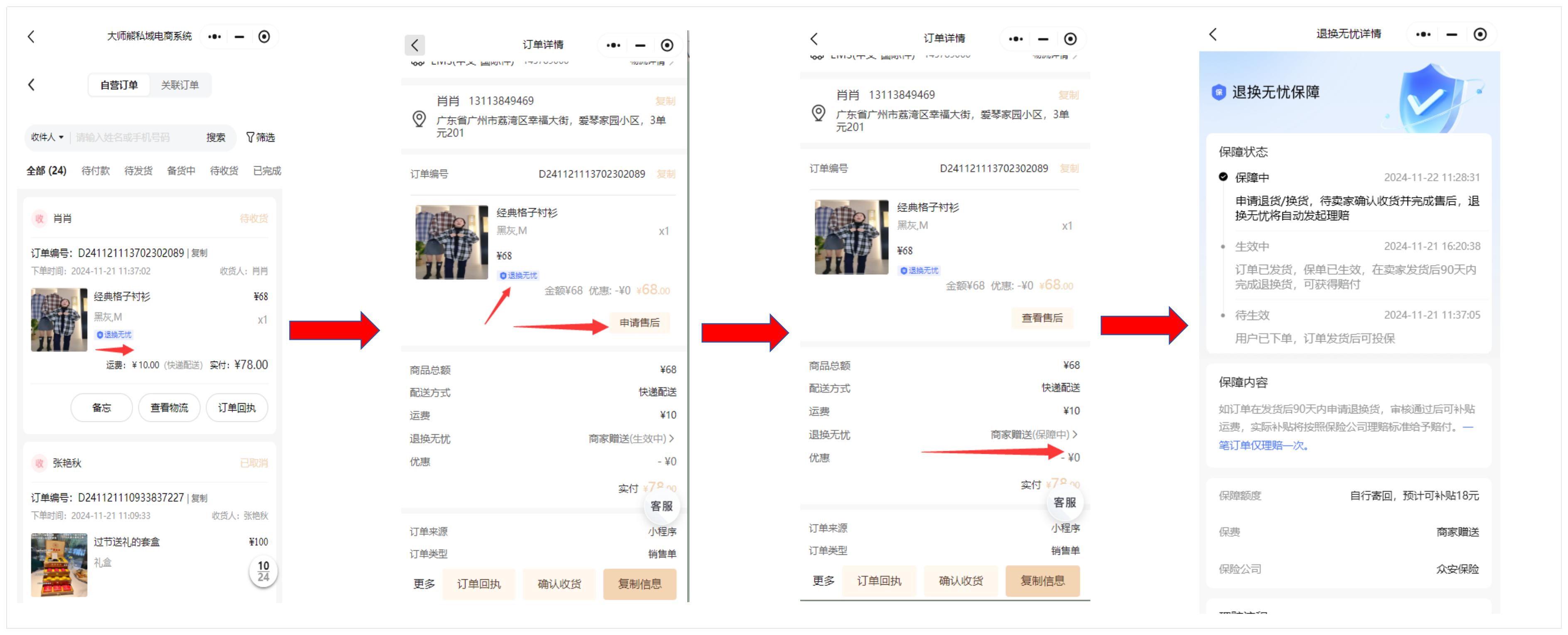Expand 商家赠送(生效中) chevron row
Screen dimensions: 1568x635
coord(631,438)
